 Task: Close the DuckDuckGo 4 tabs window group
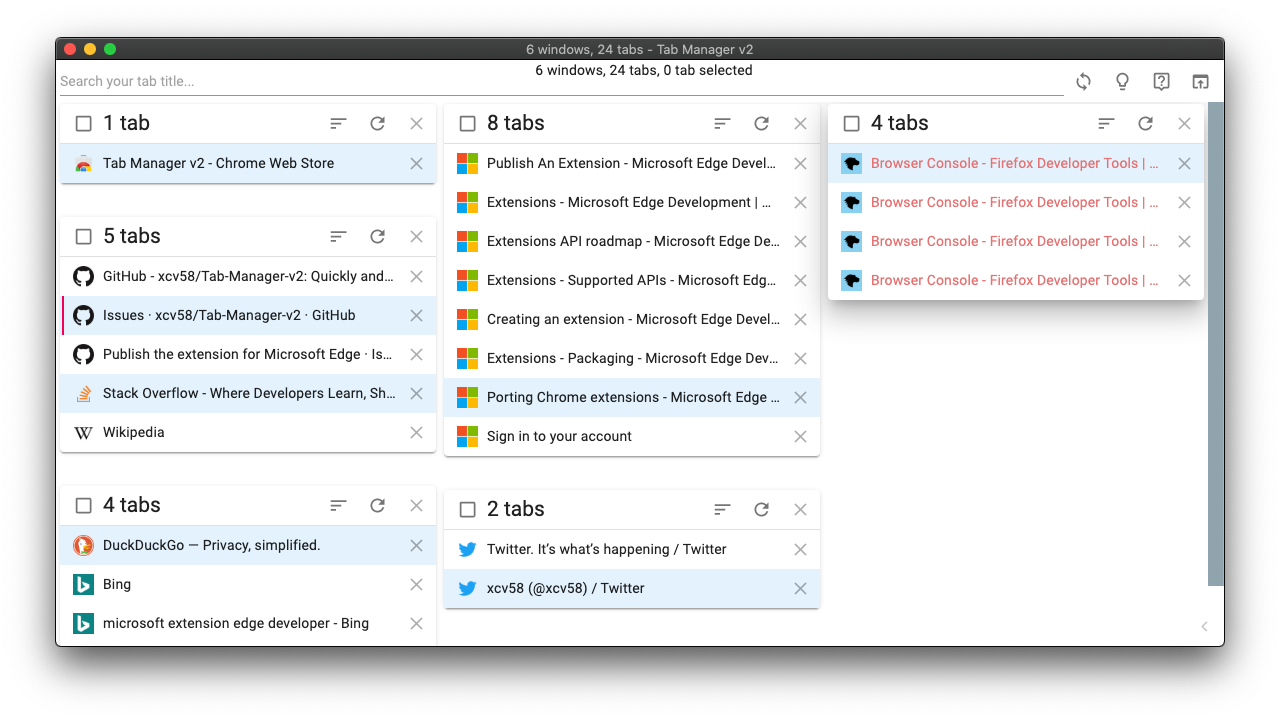coord(417,506)
